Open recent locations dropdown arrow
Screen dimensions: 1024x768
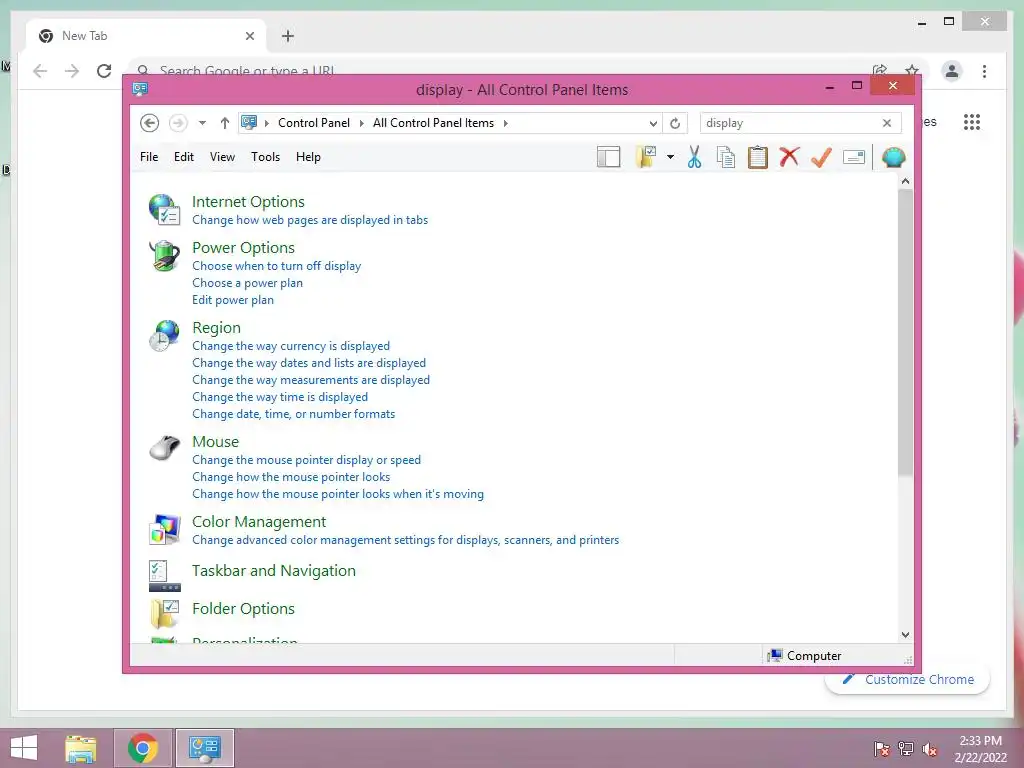click(202, 123)
